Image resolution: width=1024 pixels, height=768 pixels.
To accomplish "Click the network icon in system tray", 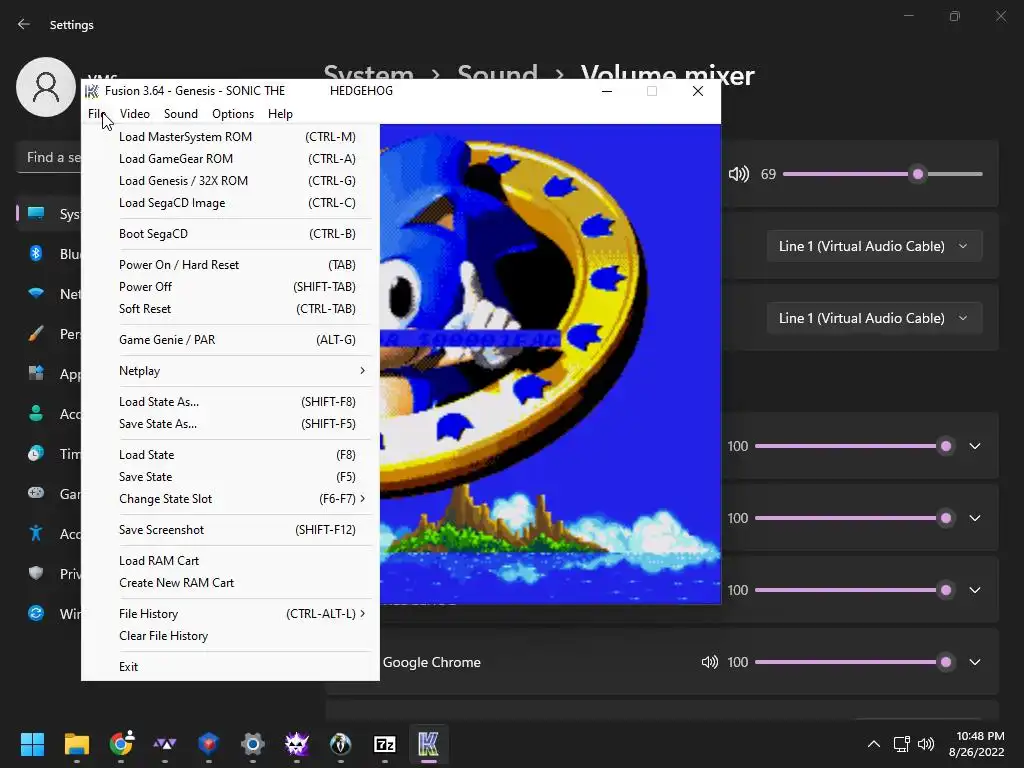I will click(x=902, y=744).
